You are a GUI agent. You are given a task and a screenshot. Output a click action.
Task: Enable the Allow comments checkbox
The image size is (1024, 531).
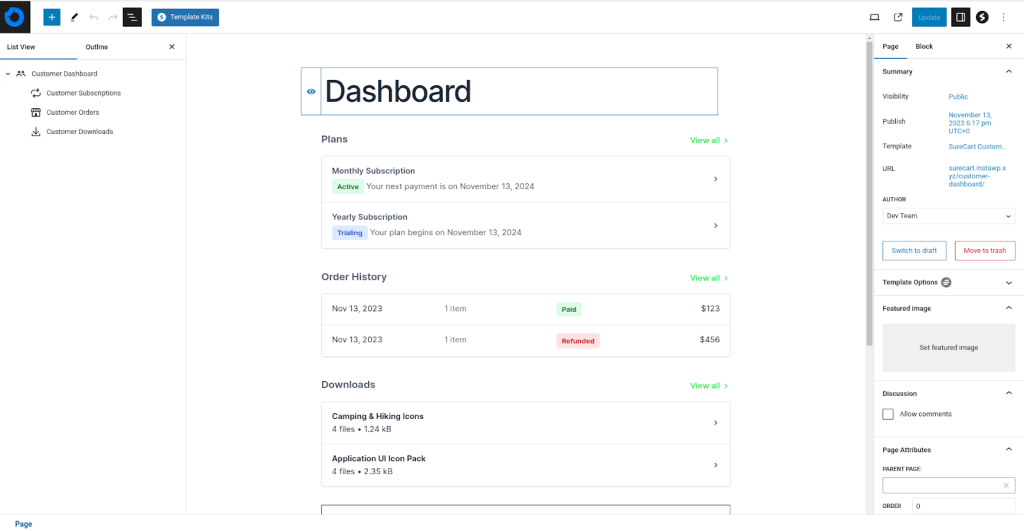(888, 414)
